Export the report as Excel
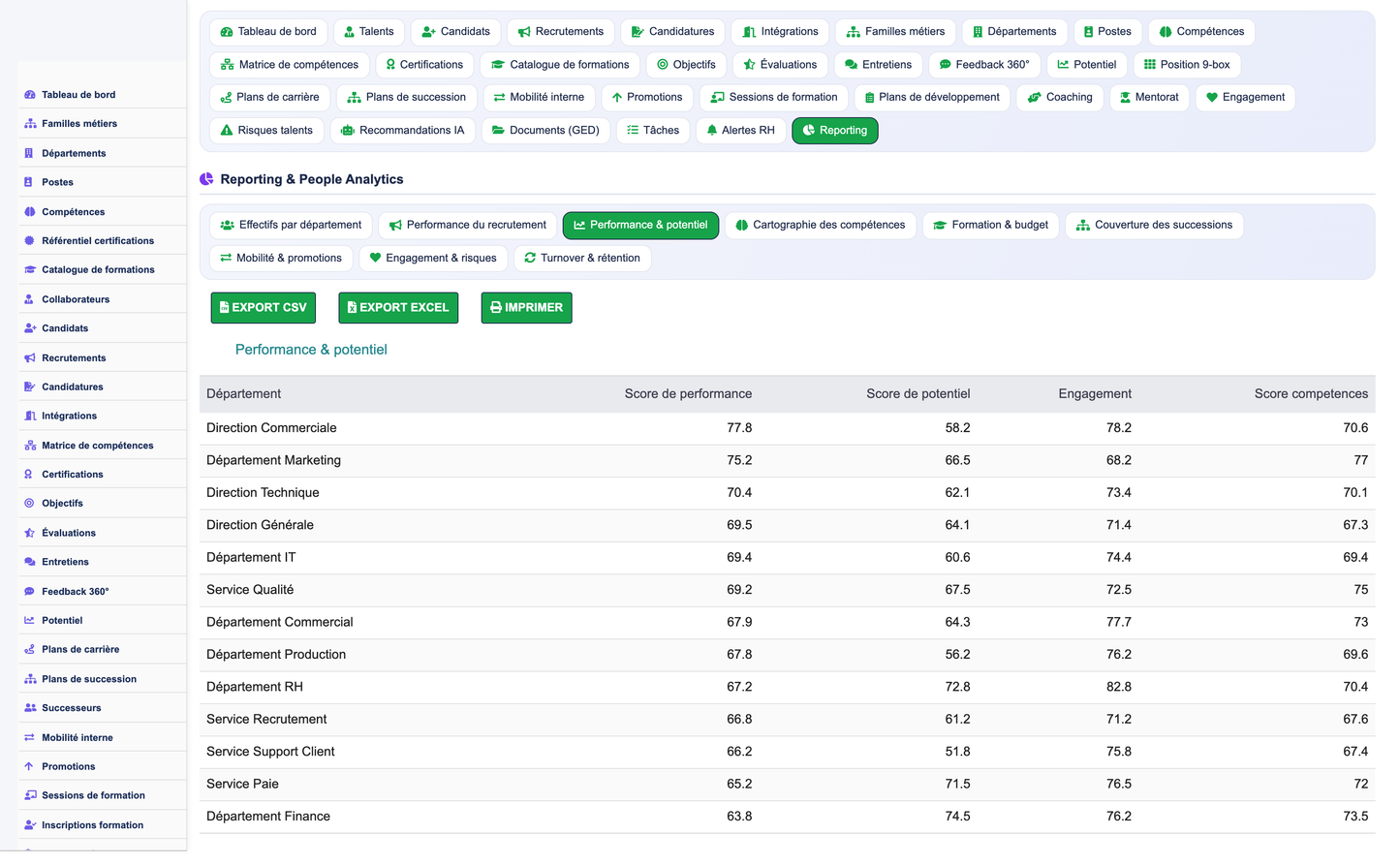 [x=398, y=307]
